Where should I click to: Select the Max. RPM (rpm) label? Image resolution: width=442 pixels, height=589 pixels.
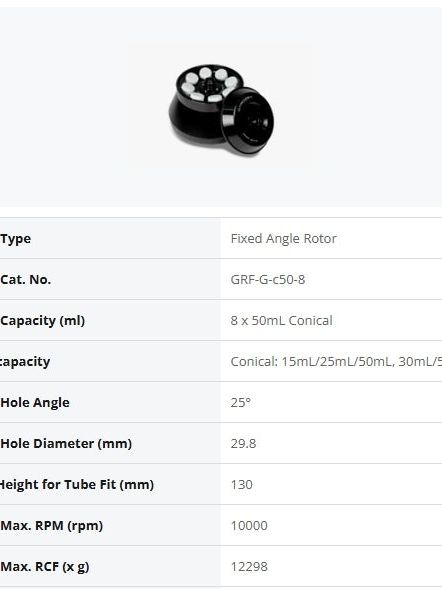pos(51,525)
